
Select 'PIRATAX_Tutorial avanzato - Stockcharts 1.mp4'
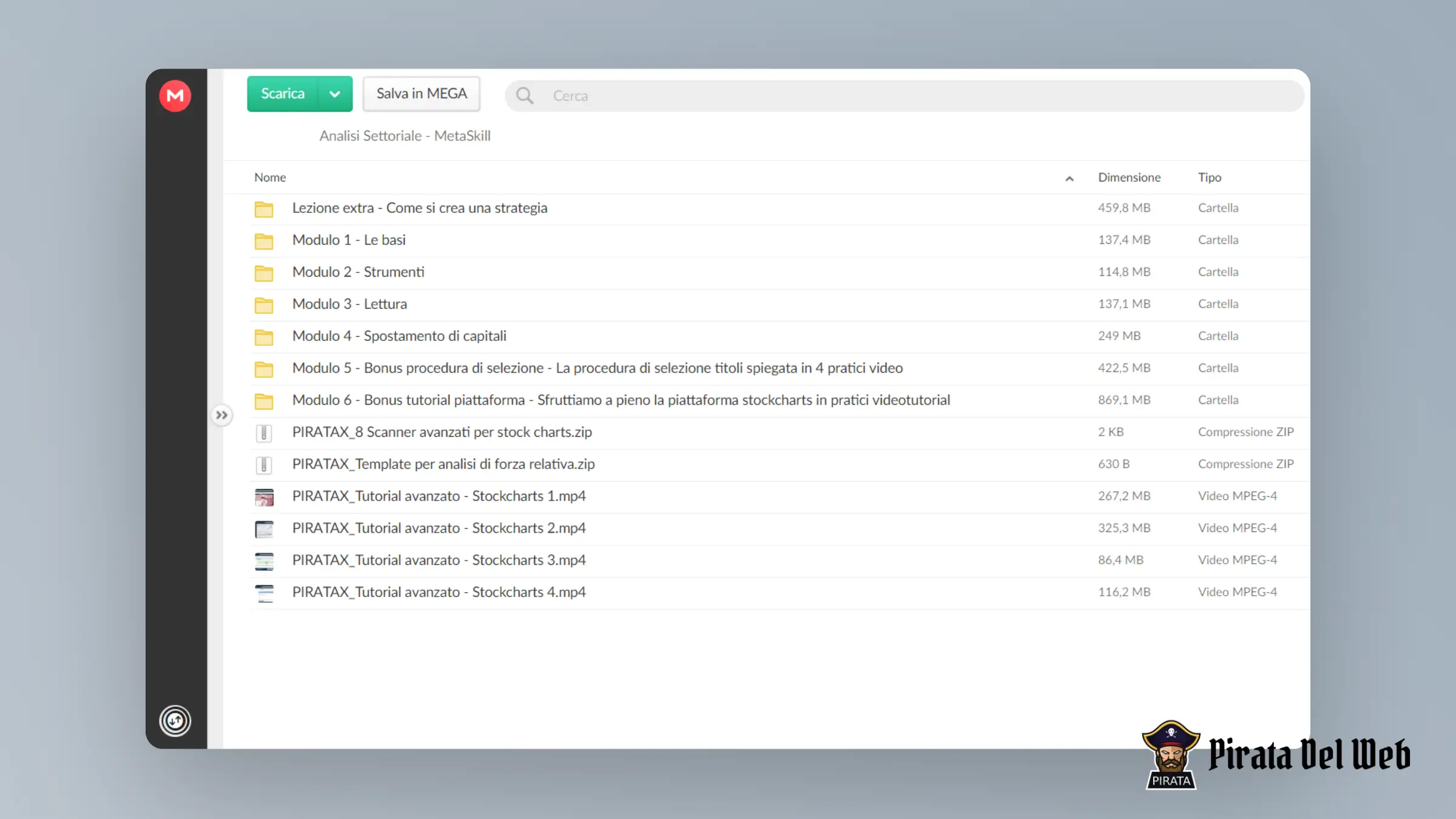tap(439, 496)
